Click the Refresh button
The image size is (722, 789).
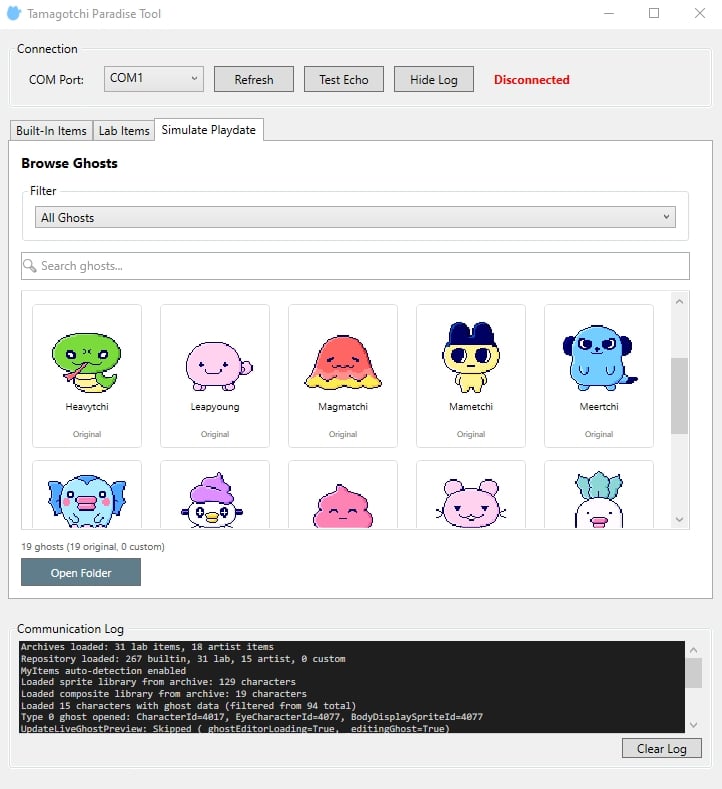254,80
